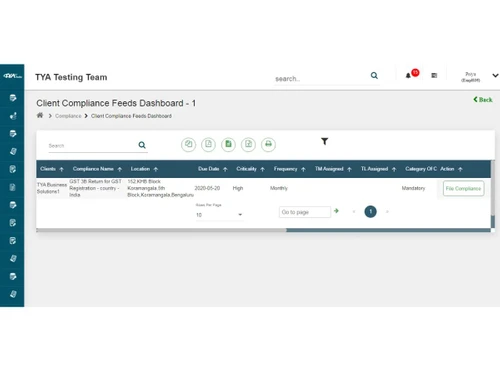
Task: Click the TYA logo in the sidebar
Action: 12,76
